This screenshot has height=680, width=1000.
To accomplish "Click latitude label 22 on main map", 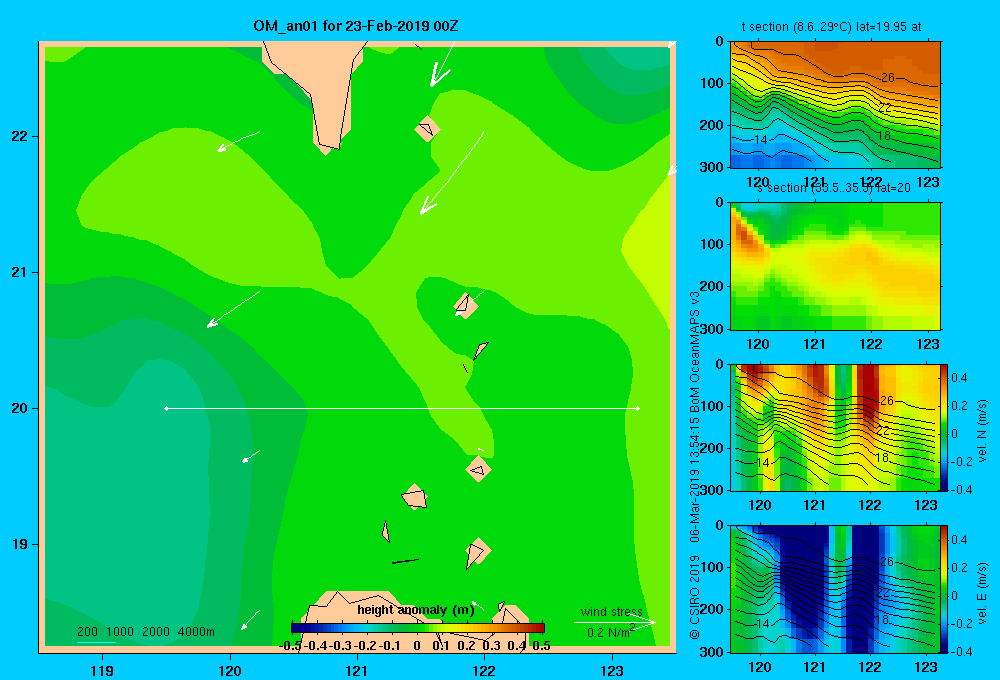I will point(20,137).
